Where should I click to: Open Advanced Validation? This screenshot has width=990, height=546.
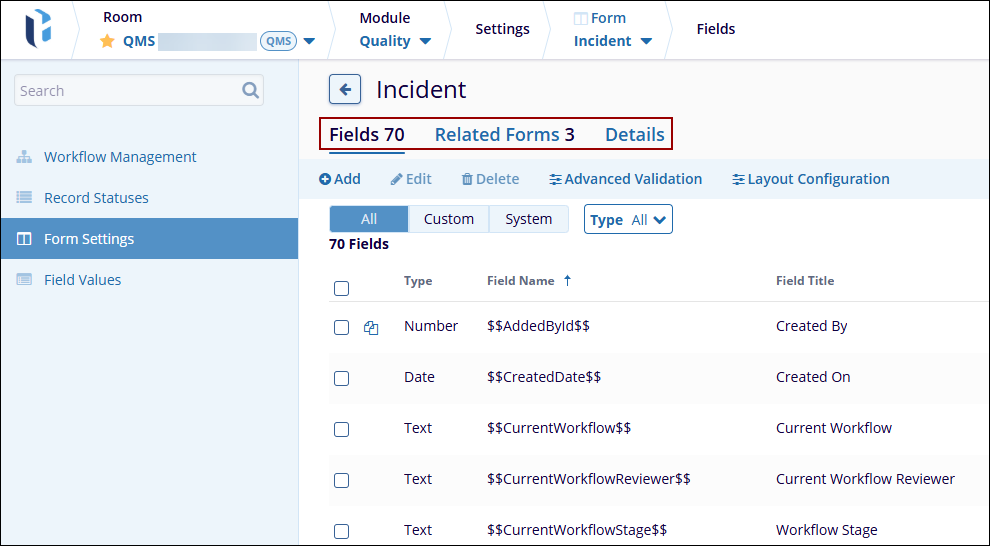626,179
